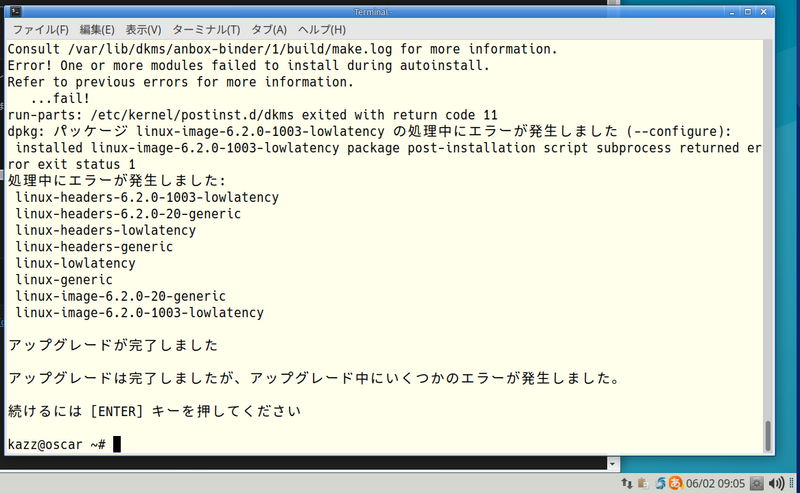The height and width of the screenshot is (493, 800).
Task: Click the [ENTER] prompt line
Action: pos(154,411)
